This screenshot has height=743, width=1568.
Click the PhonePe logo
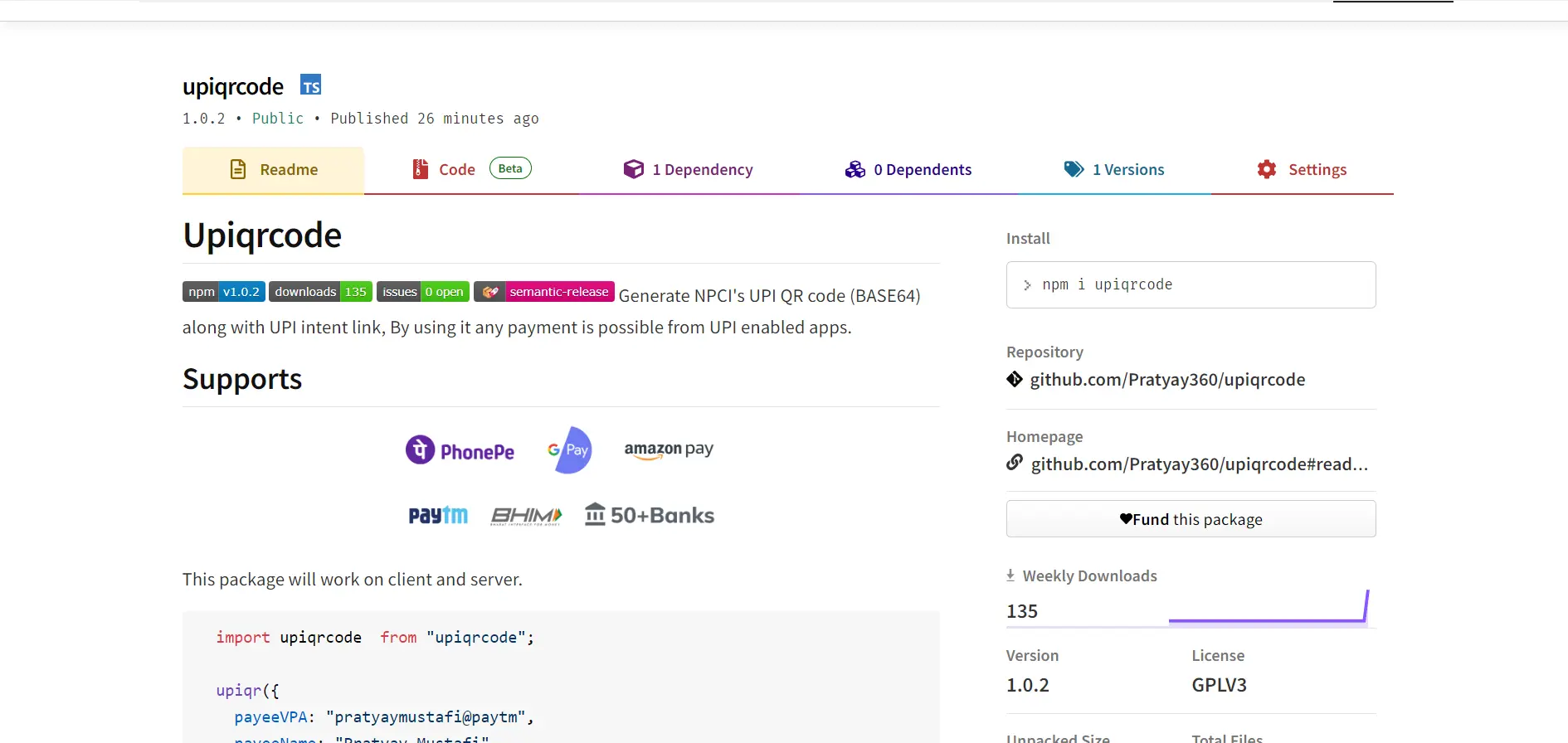point(460,450)
